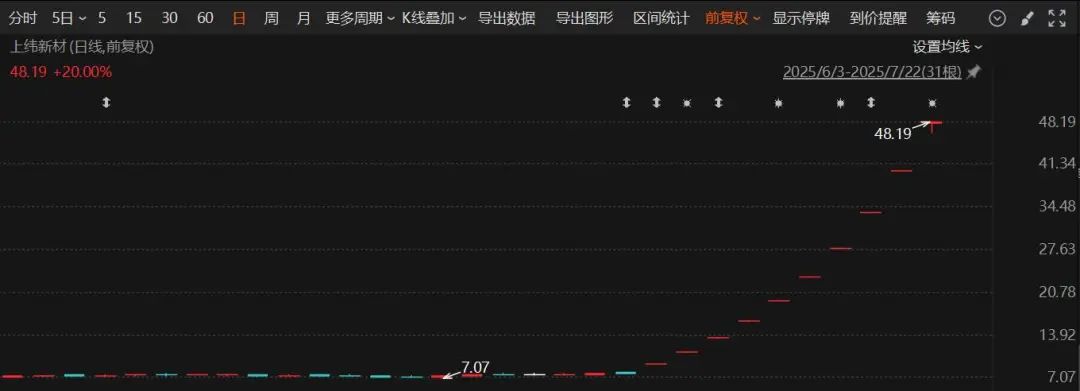The height and width of the screenshot is (391, 1080).
Task: Click 导出数据 button
Action: click(x=506, y=19)
